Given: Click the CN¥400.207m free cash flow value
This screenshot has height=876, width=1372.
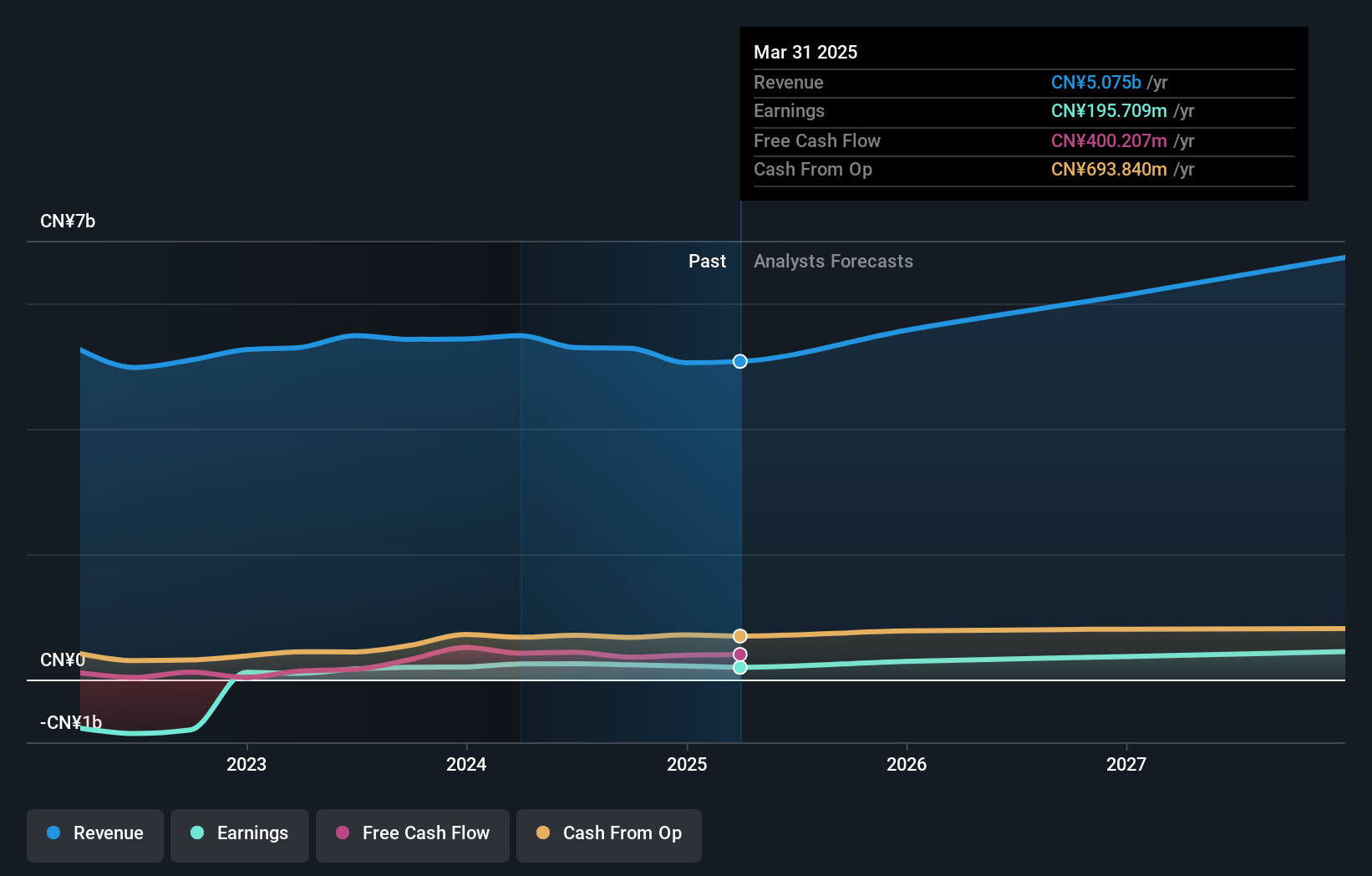Looking at the screenshot, I should click(1109, 141).
